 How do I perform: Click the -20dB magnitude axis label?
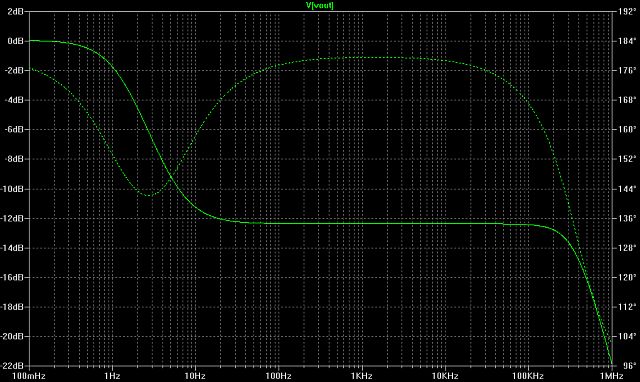click(12, 336)
